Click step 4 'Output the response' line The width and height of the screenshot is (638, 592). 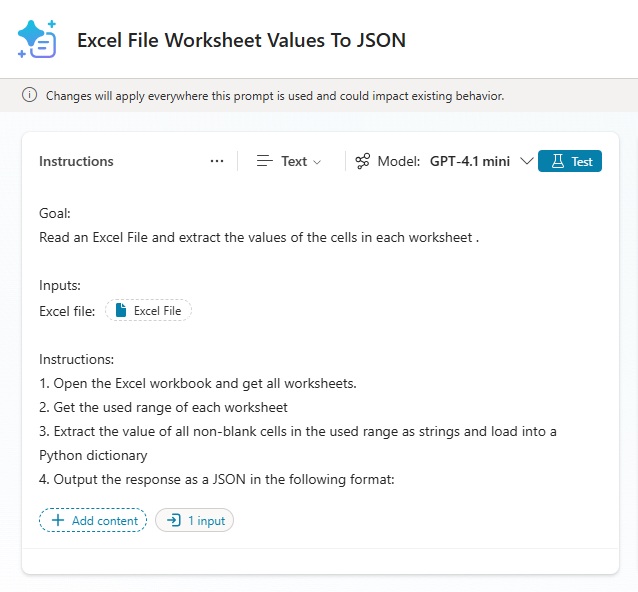[x=217, y=479]
